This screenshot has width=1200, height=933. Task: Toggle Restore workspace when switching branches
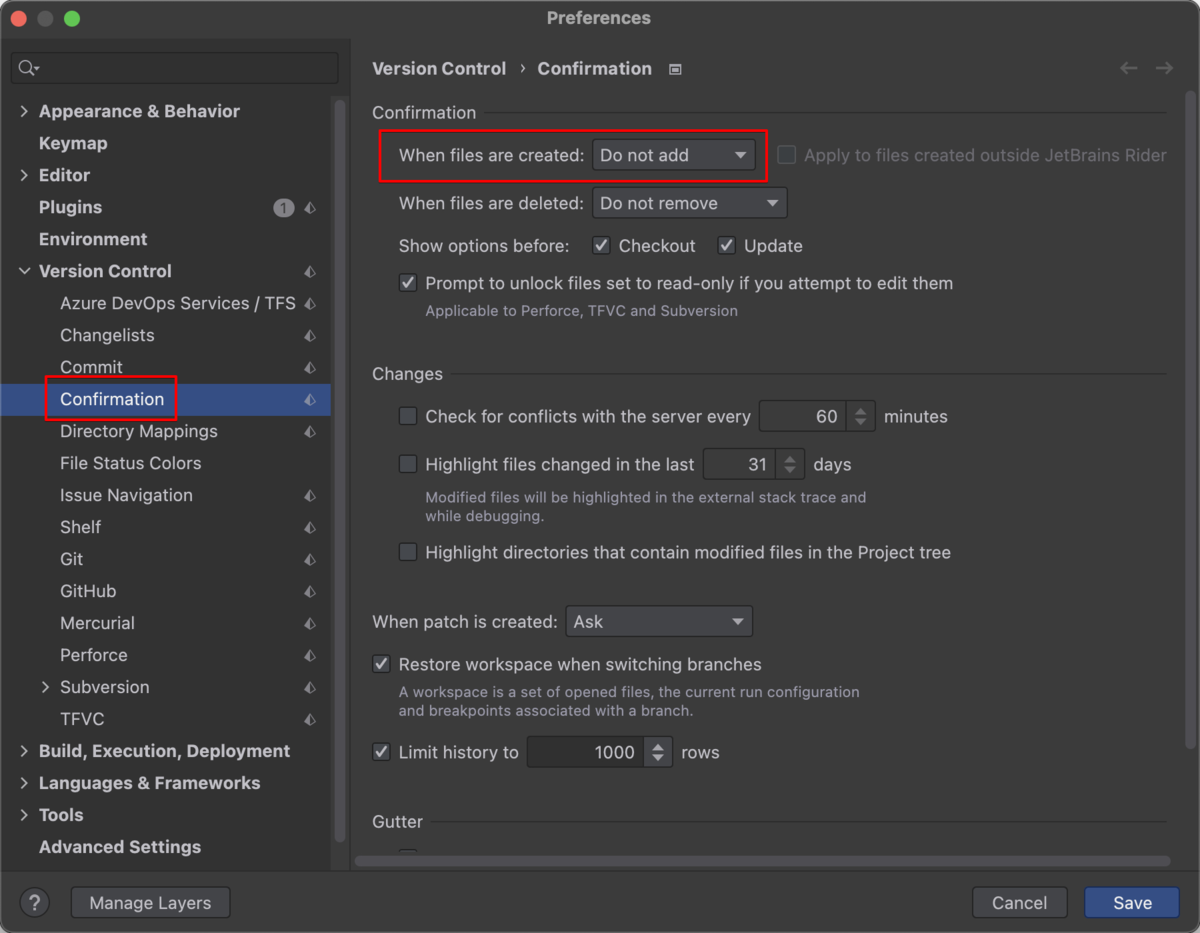click(x=381, y=665)
